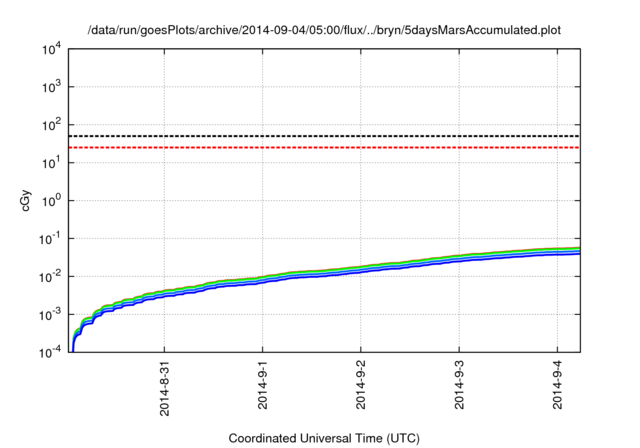This screenshot has width=640, height=448.
Task: Click the 10^3 y-axis label
Action: [x=52, y=87]
